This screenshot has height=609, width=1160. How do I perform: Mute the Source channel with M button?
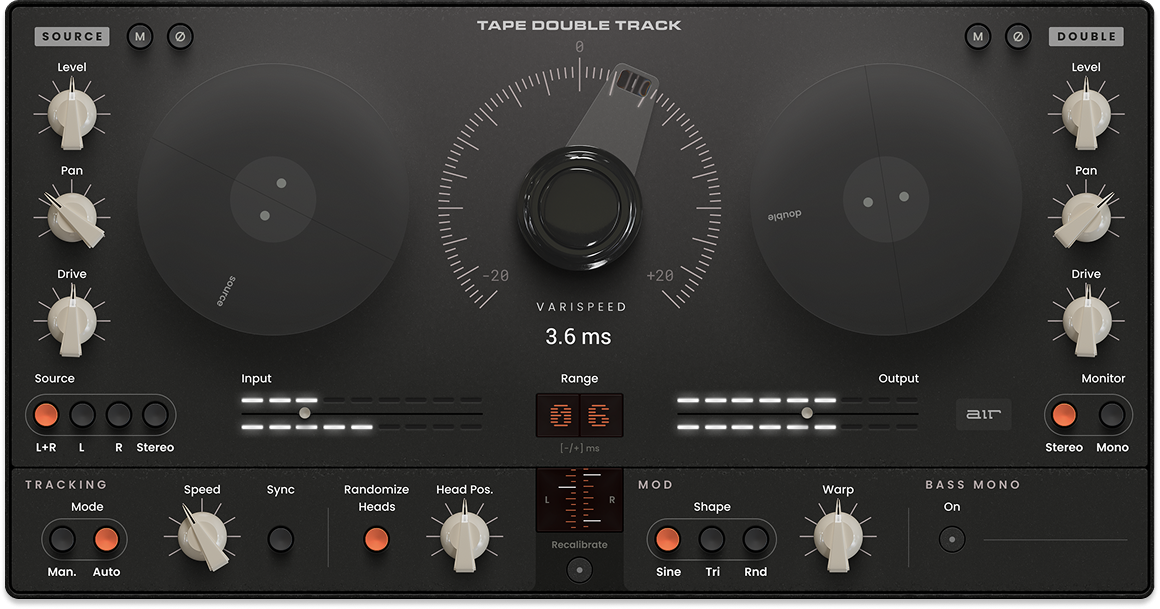pos(140,37)
